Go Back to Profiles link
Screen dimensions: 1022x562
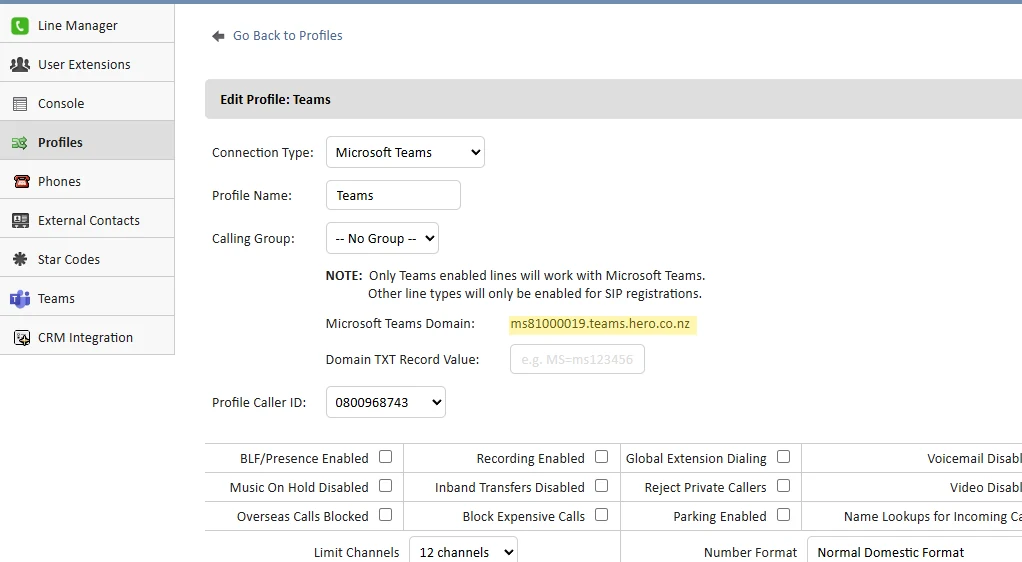(287, 36)
